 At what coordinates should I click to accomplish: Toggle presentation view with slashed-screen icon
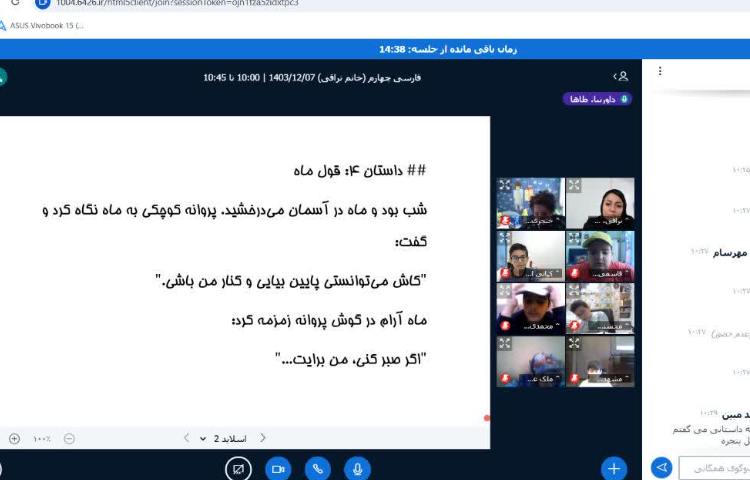tap(238, 468)
